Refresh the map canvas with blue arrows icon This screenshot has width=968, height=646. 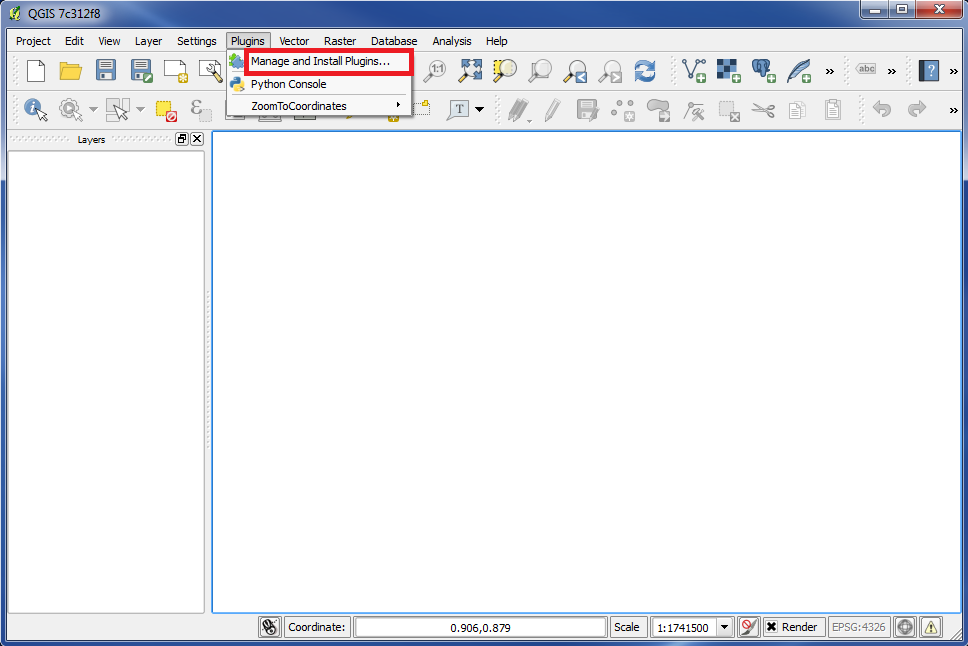[645, 71]
